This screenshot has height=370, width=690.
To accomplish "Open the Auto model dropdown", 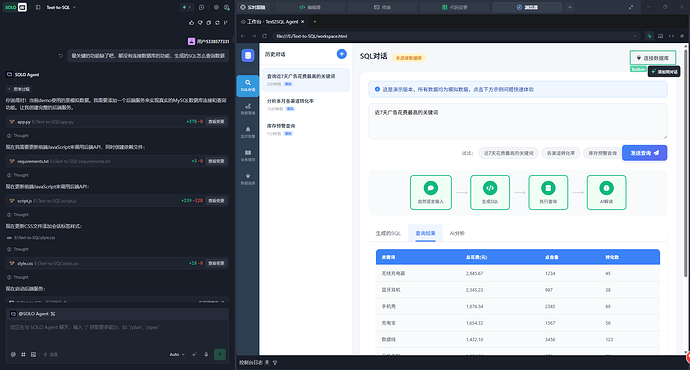I will tap(177, 354).
